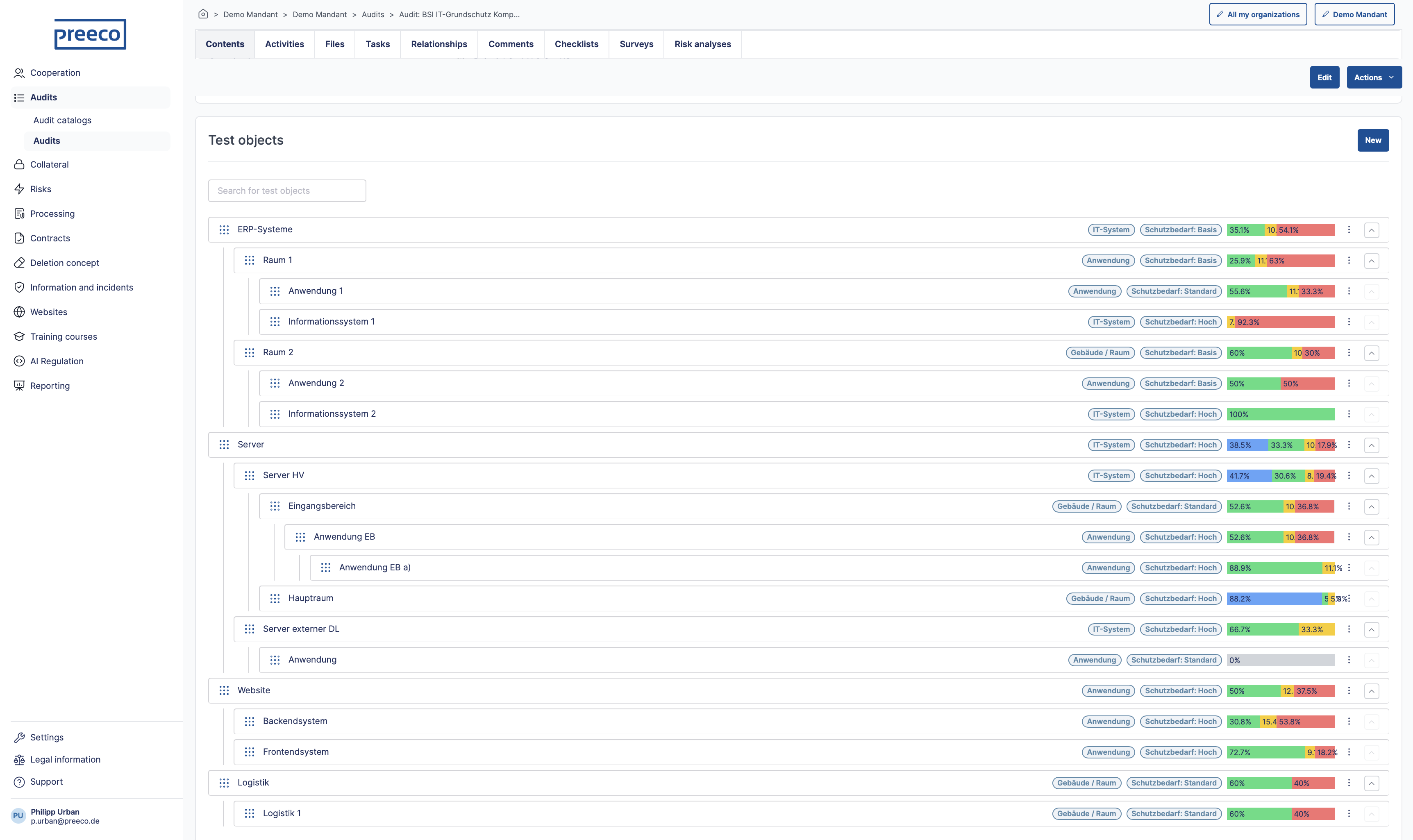Open Audit catalogs in sidebar
Viewport: 1413px width, 840px height.
[62, 120]
